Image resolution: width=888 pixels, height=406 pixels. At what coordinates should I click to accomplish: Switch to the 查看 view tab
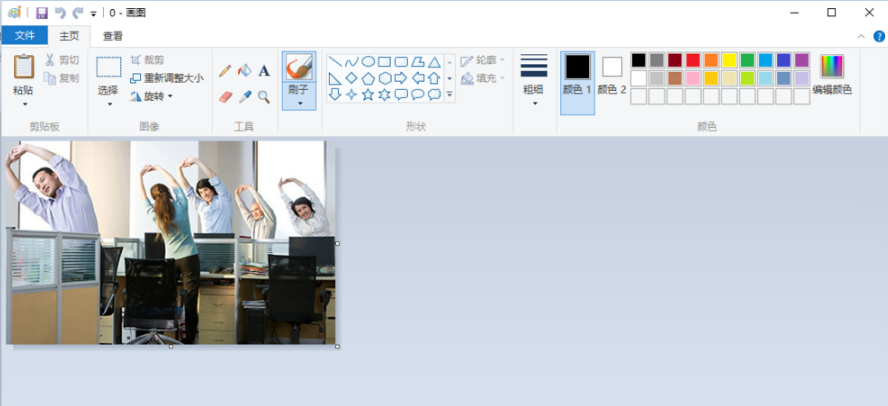pos(113,36)
